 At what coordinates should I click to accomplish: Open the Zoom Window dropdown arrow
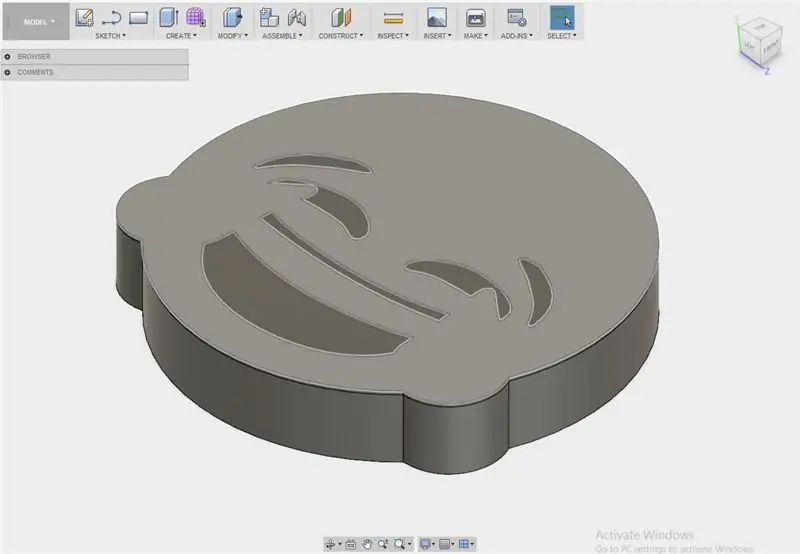coord(409,544)
